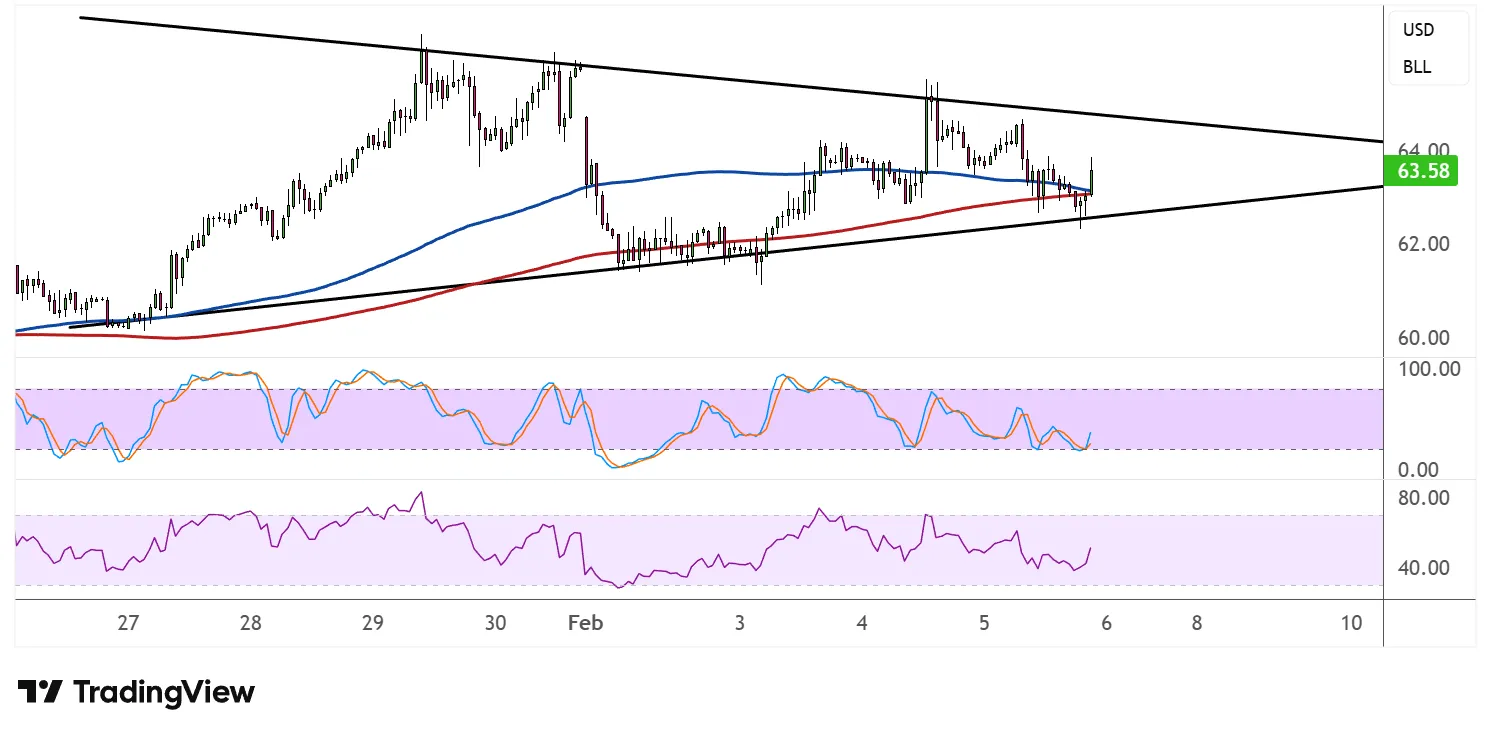The image size is (1491, 737).
Task: Click the right end of lower ascending trendline
Action: point(1380,187)
